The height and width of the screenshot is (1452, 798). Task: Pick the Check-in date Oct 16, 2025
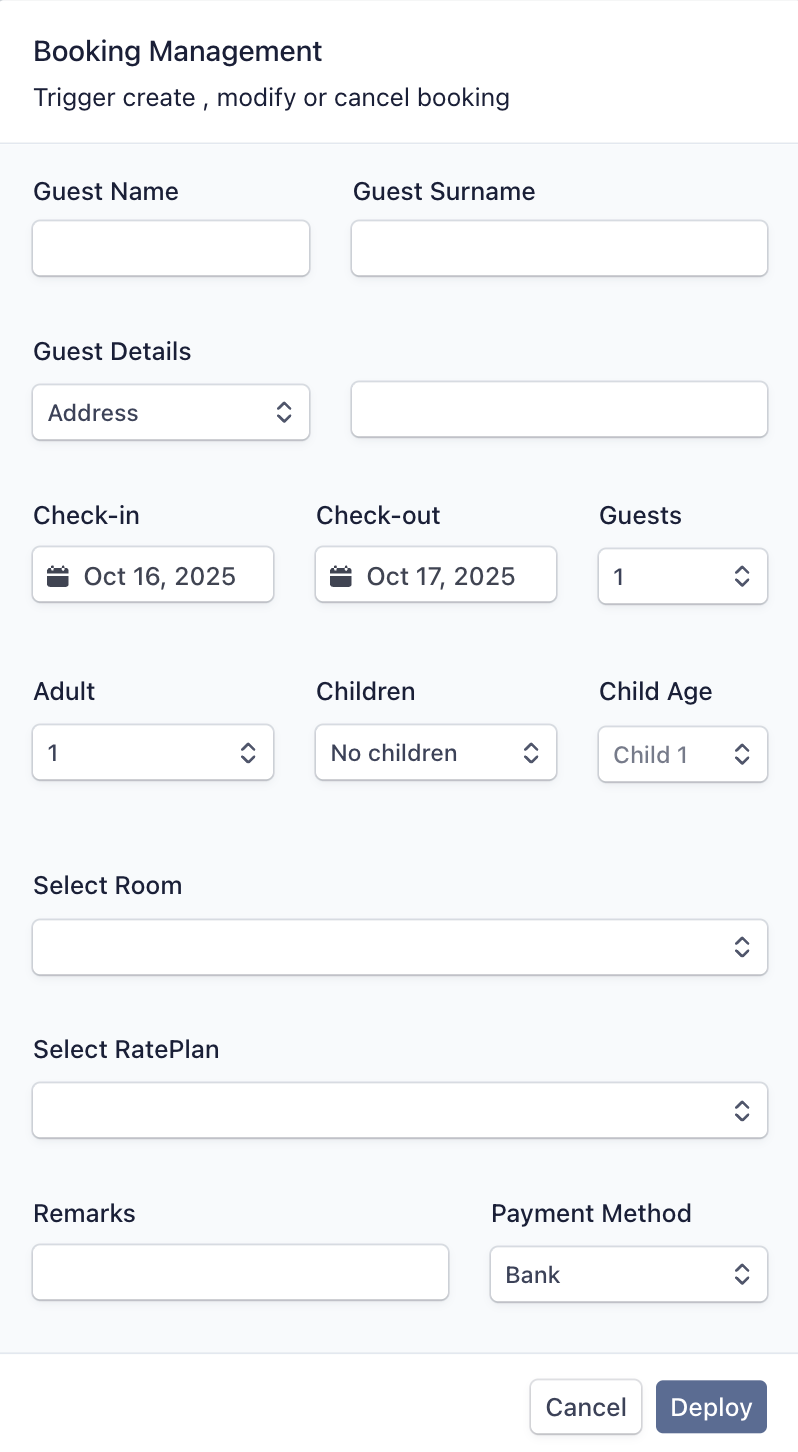[x=160, y=576]
